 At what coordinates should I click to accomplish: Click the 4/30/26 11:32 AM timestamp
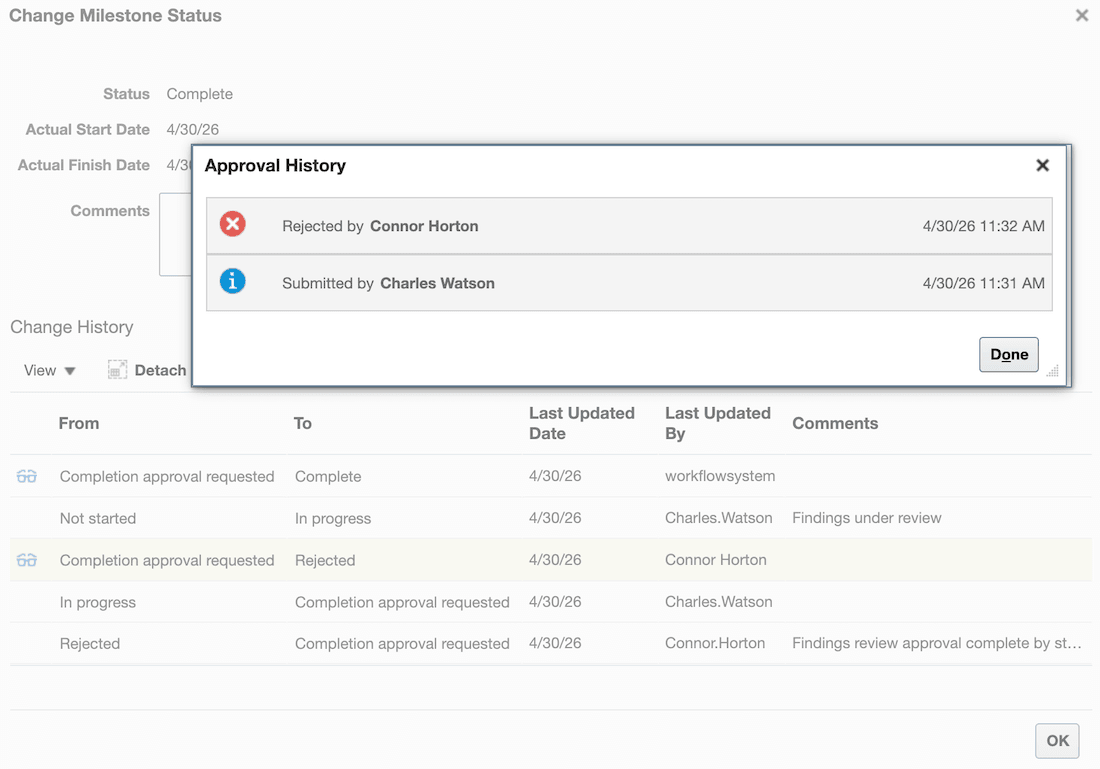tap(984, 226)
